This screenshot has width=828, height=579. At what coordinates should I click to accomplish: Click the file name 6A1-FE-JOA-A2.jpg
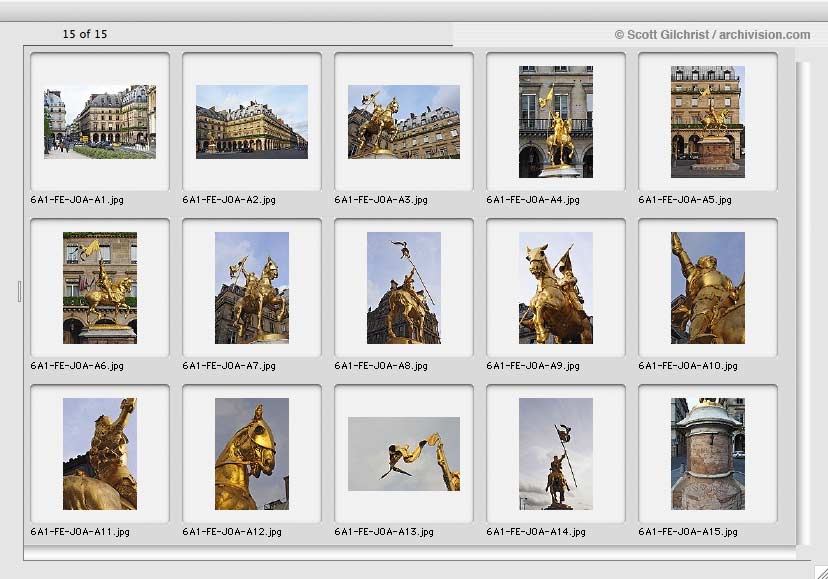[229, 200]
